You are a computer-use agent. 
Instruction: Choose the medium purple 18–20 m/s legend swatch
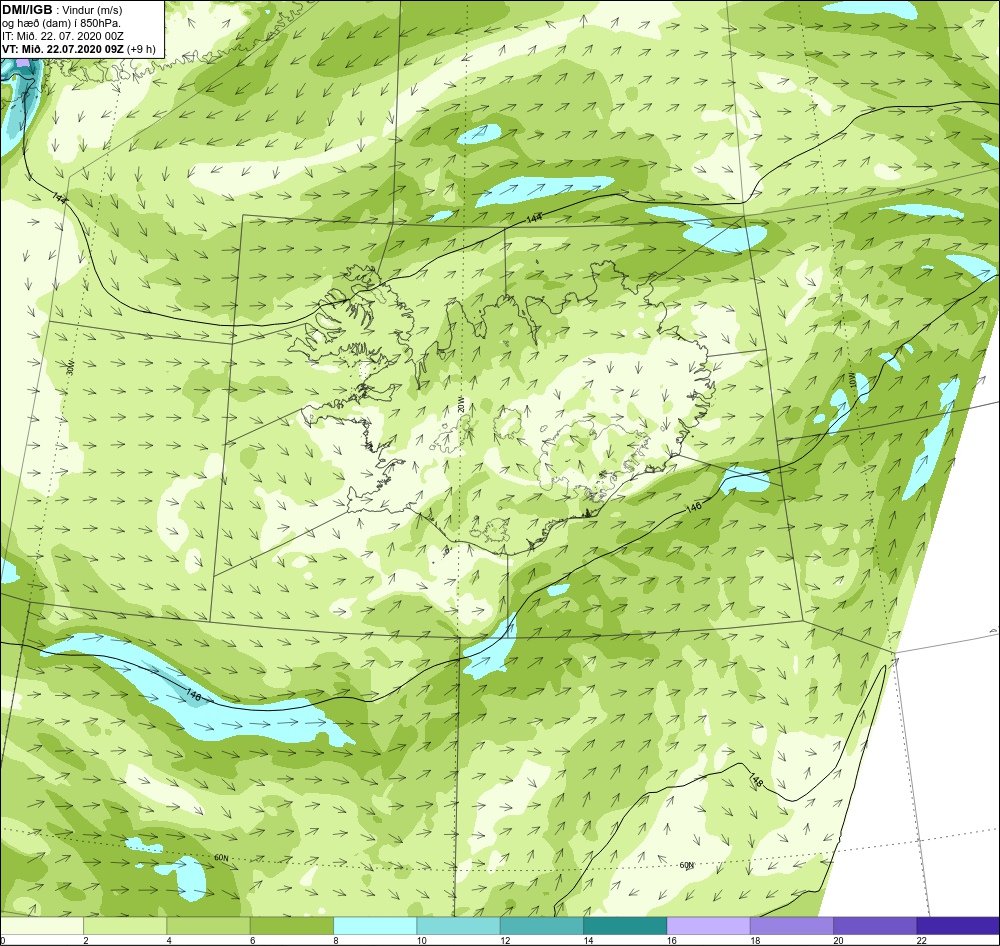[791, 925]
